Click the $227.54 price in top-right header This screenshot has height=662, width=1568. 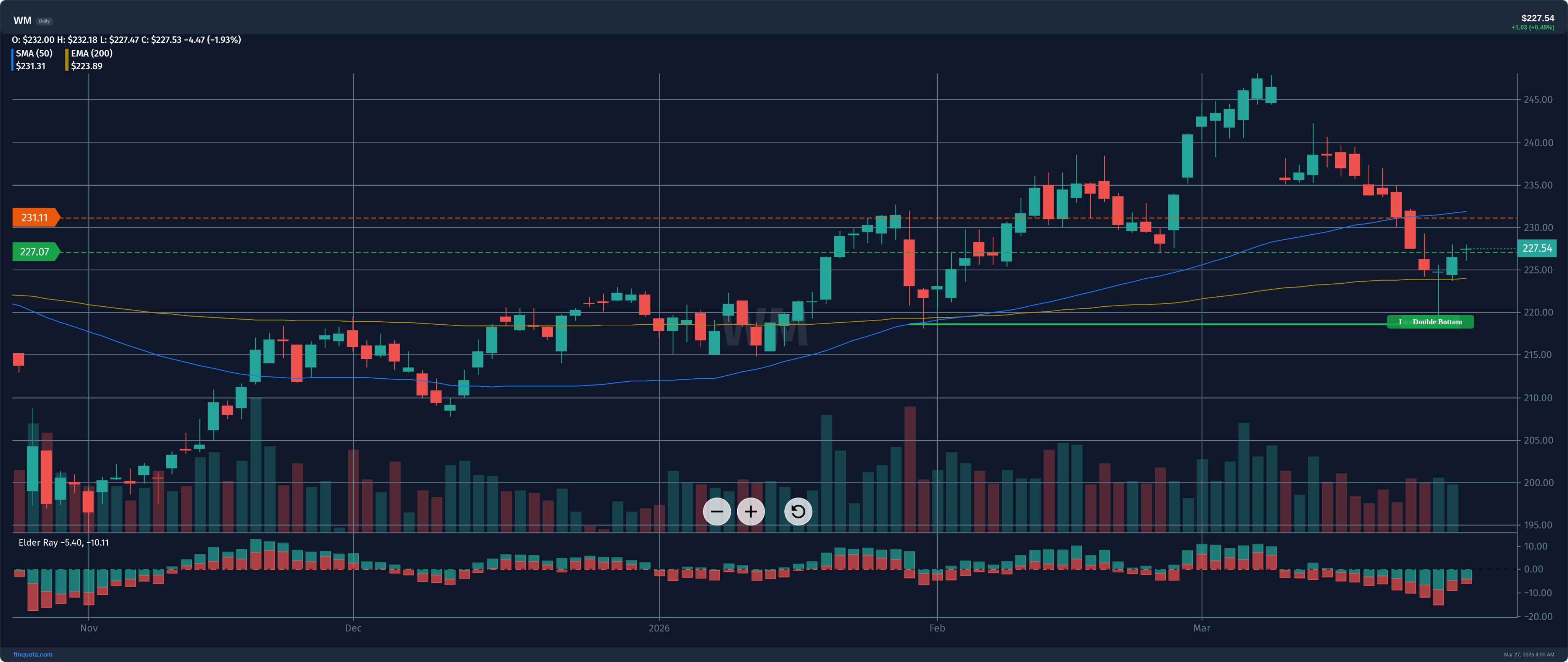tap(1537, 18)
